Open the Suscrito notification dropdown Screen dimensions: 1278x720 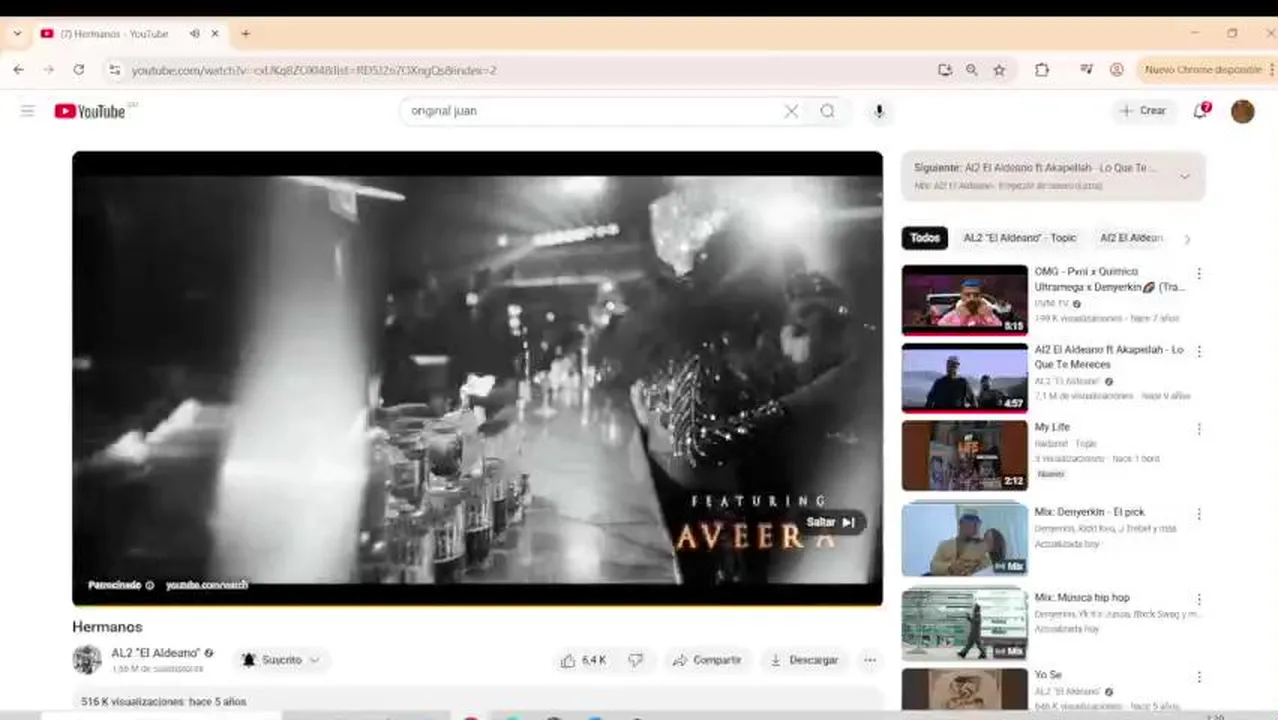[x=282, y=660]
